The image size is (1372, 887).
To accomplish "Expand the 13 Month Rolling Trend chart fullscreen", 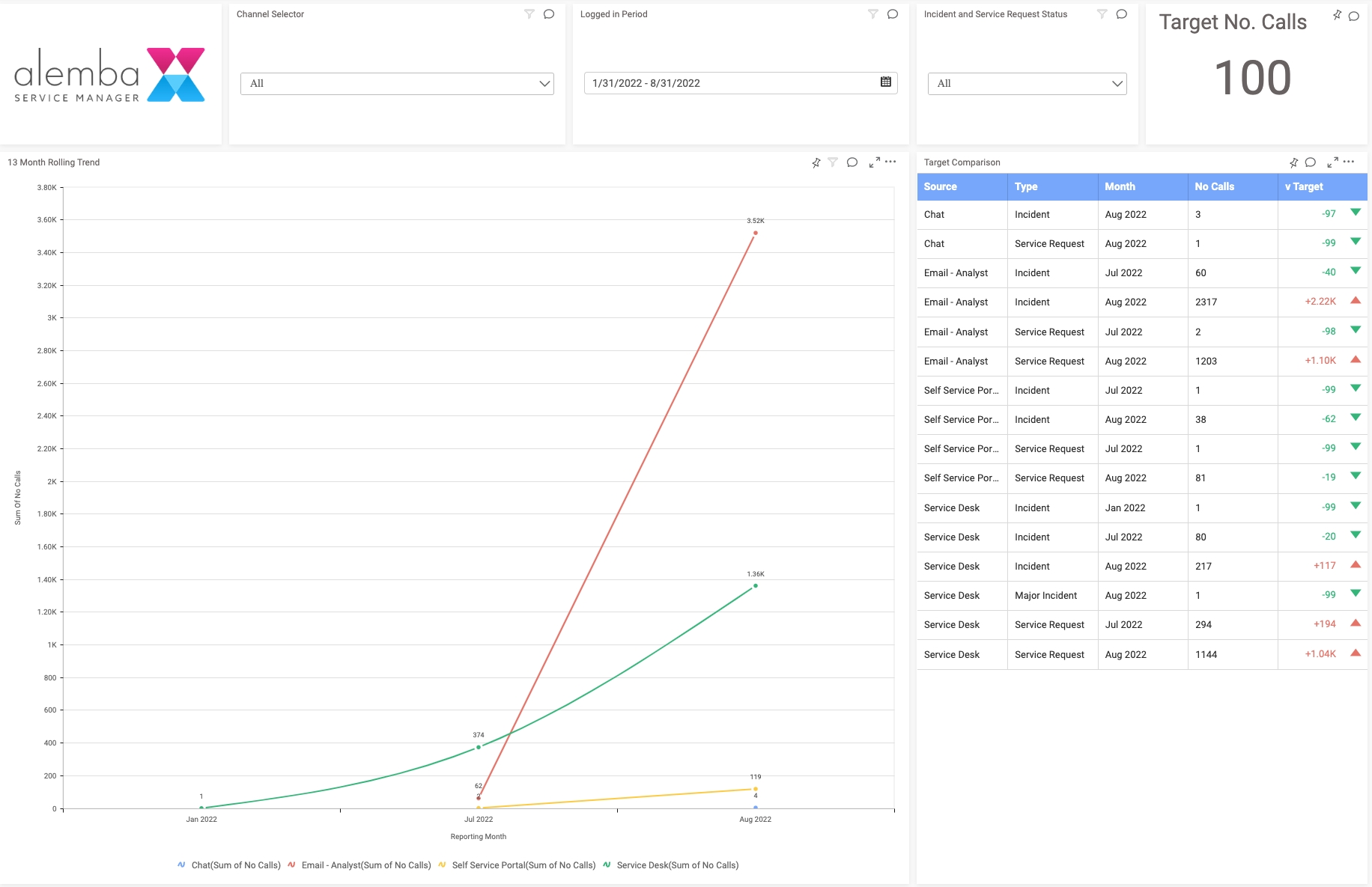I will [x=874, y=162].
